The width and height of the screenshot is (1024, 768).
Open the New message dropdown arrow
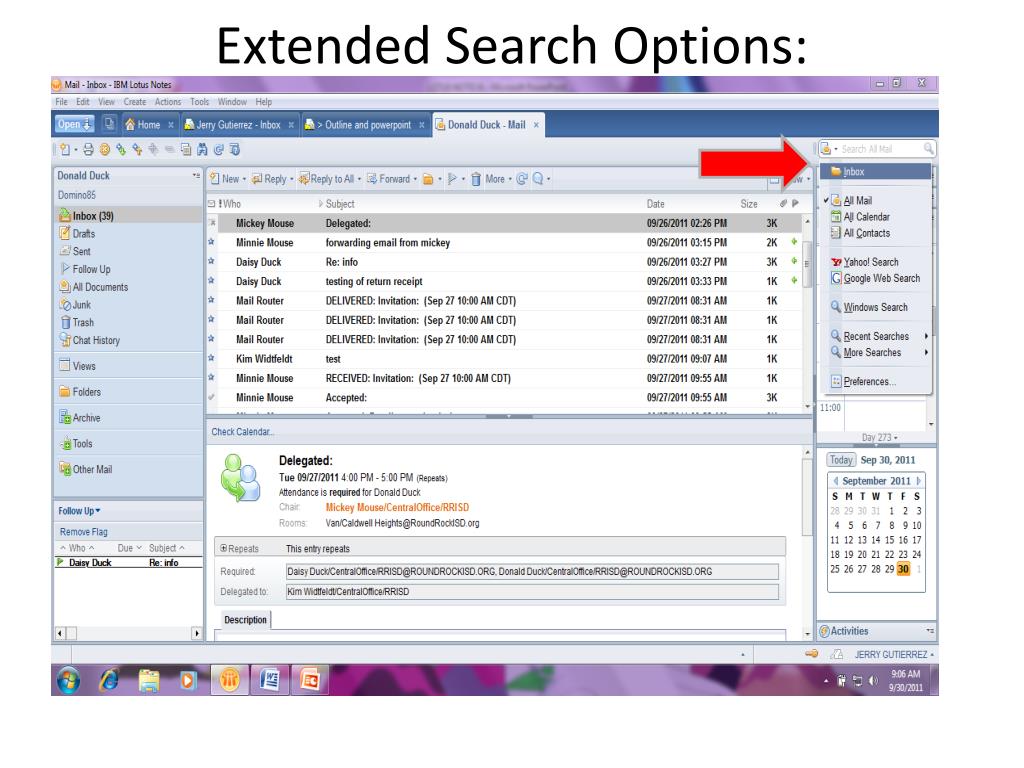(244, 179)
